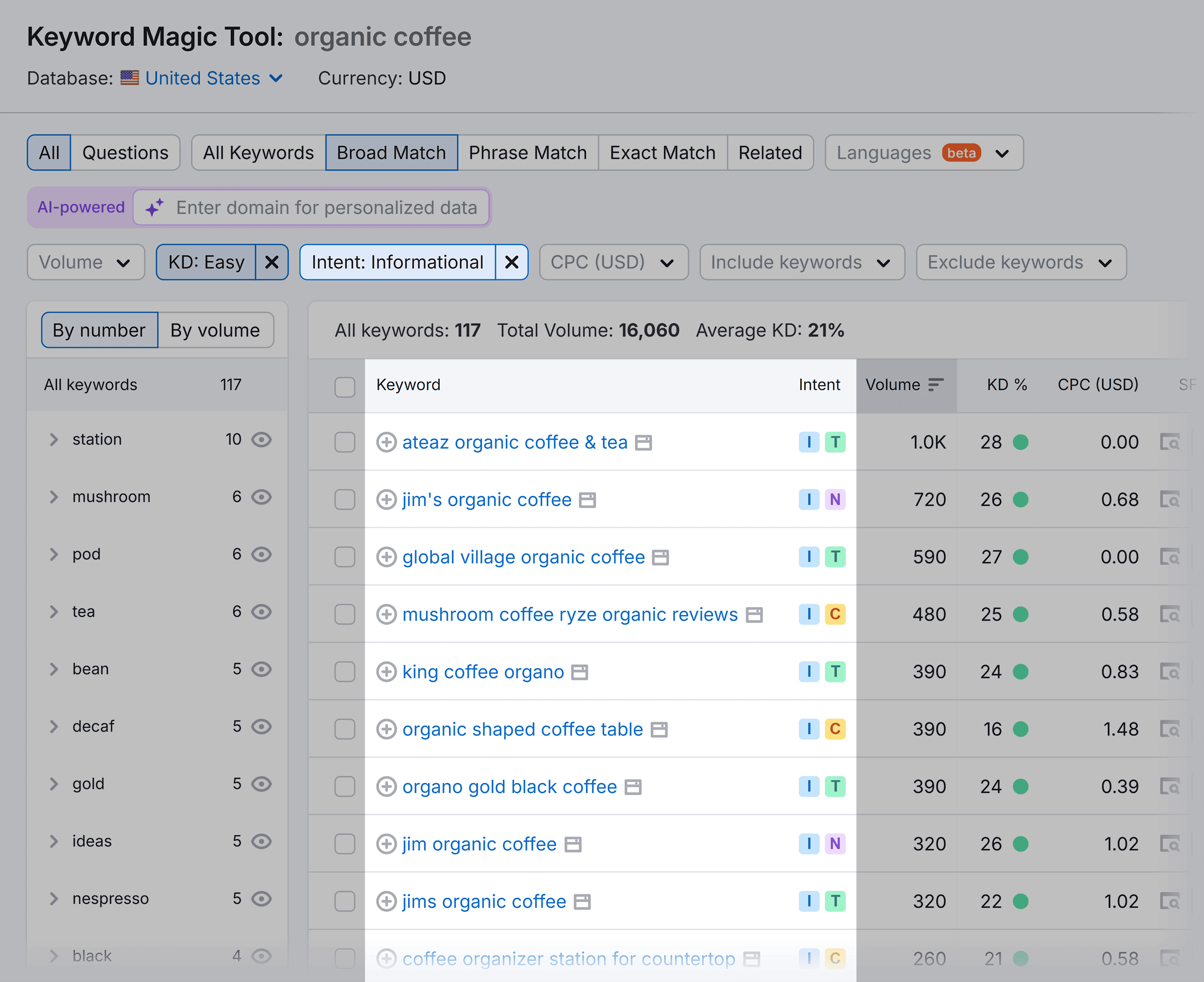Expand the 'tea' keyword group
1204x982 pixels.
(x=54, y=612)
